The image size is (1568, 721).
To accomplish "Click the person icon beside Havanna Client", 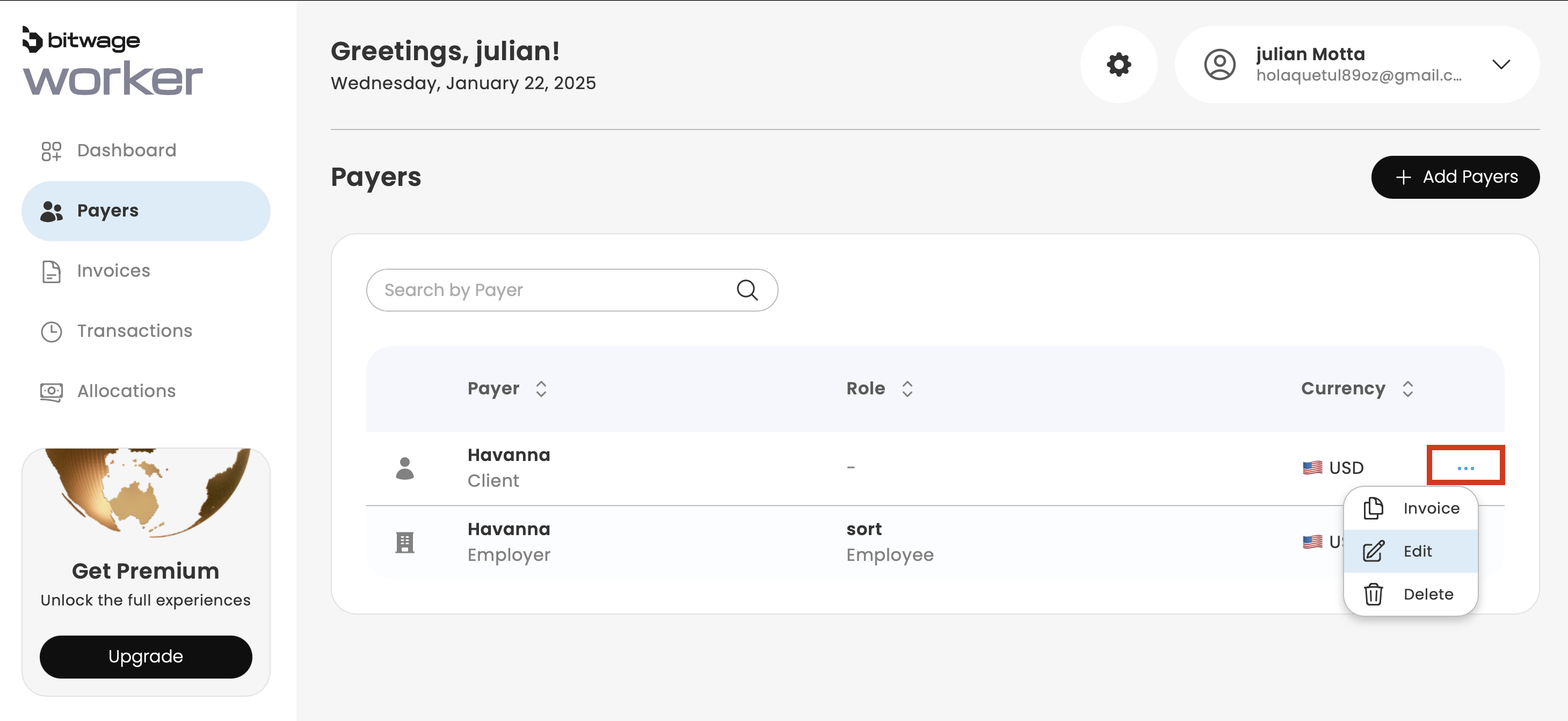I will click(405, 467).
